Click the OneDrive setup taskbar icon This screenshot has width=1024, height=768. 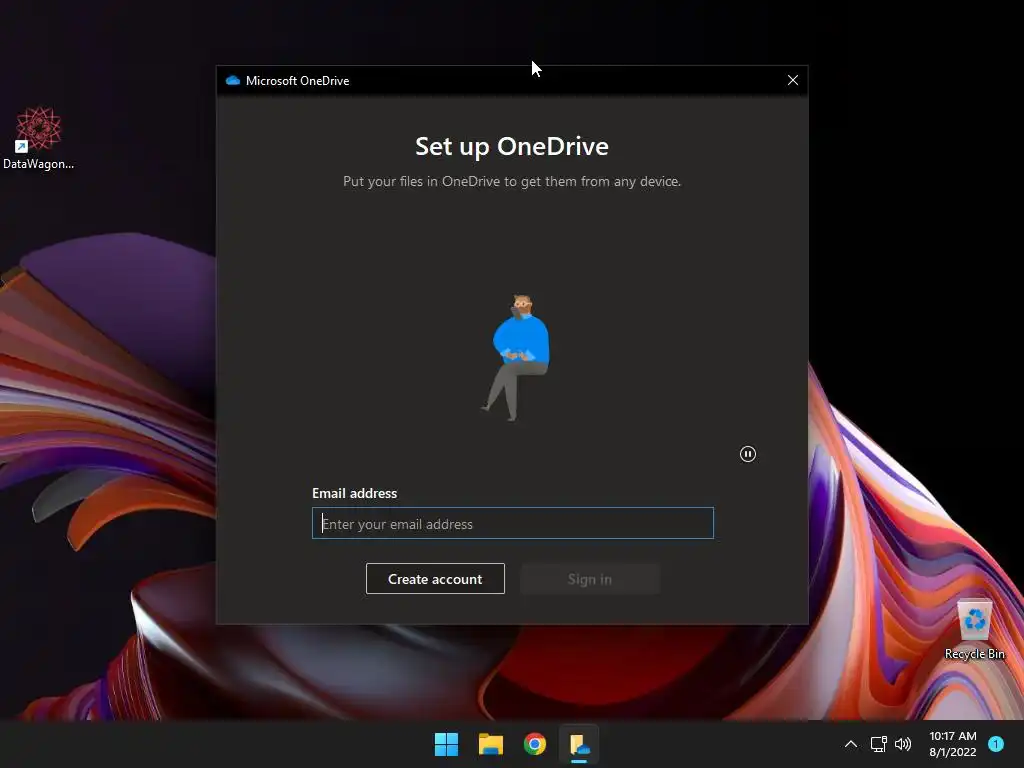pyautogui.click(x=579, y=744)
